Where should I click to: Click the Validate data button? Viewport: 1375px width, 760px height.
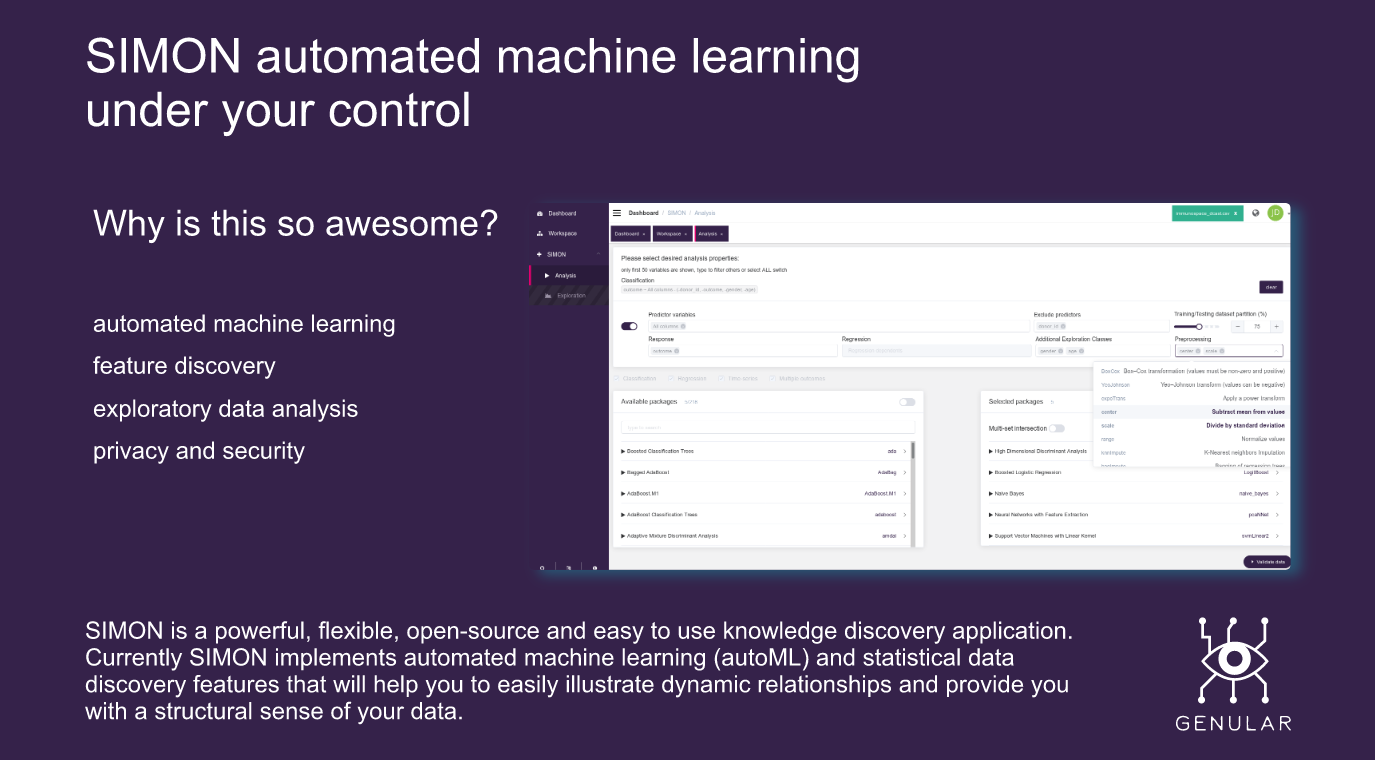coord(1267,562)
